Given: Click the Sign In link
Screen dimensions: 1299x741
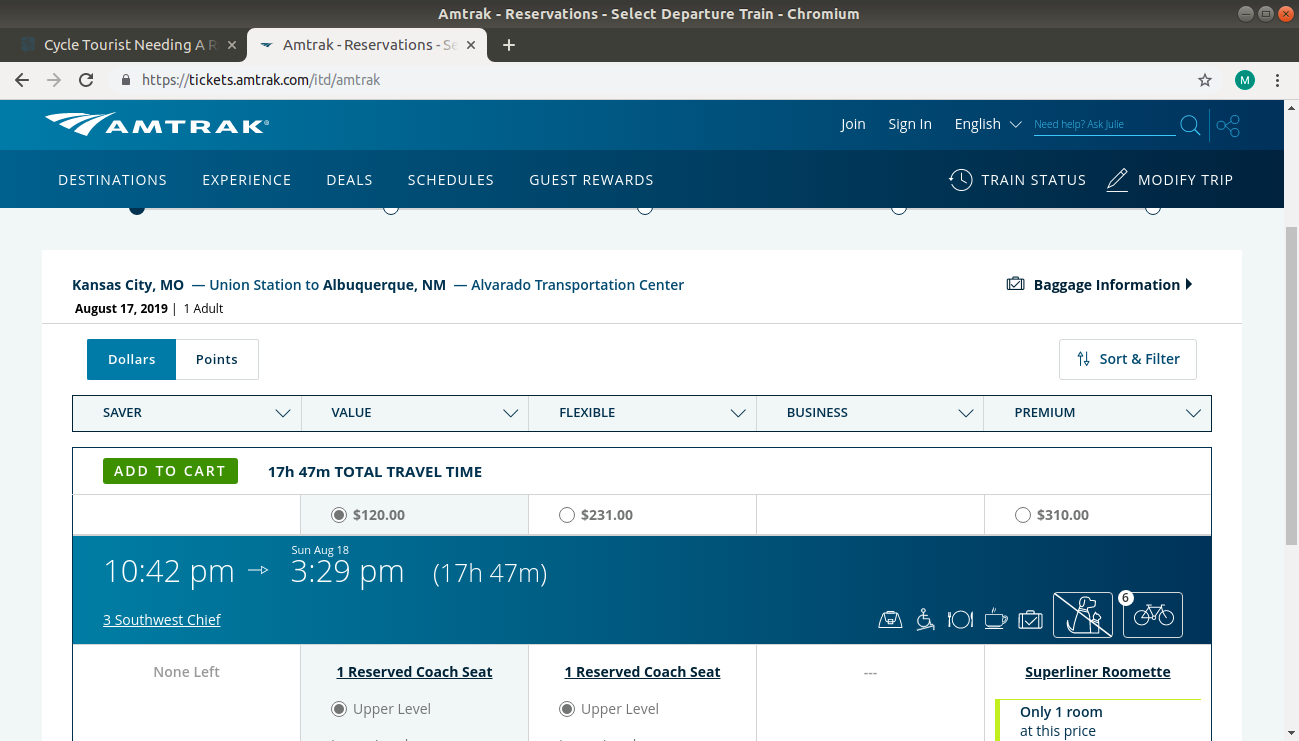Looking at the screenshot, I should [910, 124].
